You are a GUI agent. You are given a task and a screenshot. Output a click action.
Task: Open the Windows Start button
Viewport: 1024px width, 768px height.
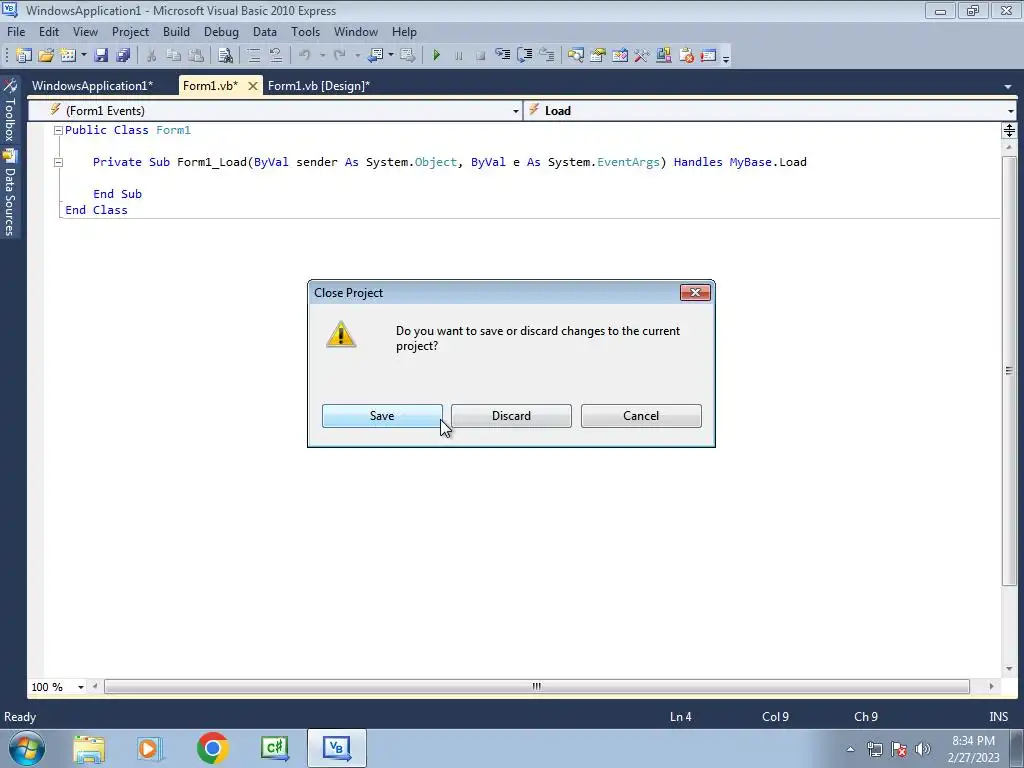point(27,748)
